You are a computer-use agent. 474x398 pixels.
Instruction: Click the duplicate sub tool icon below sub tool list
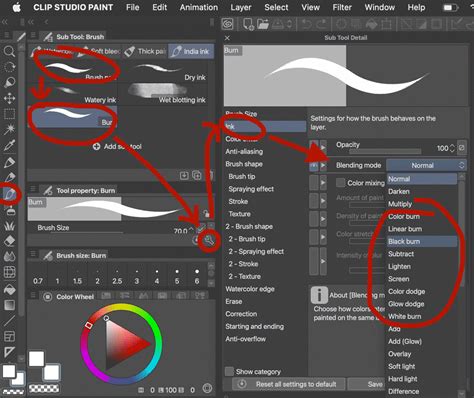197,175
